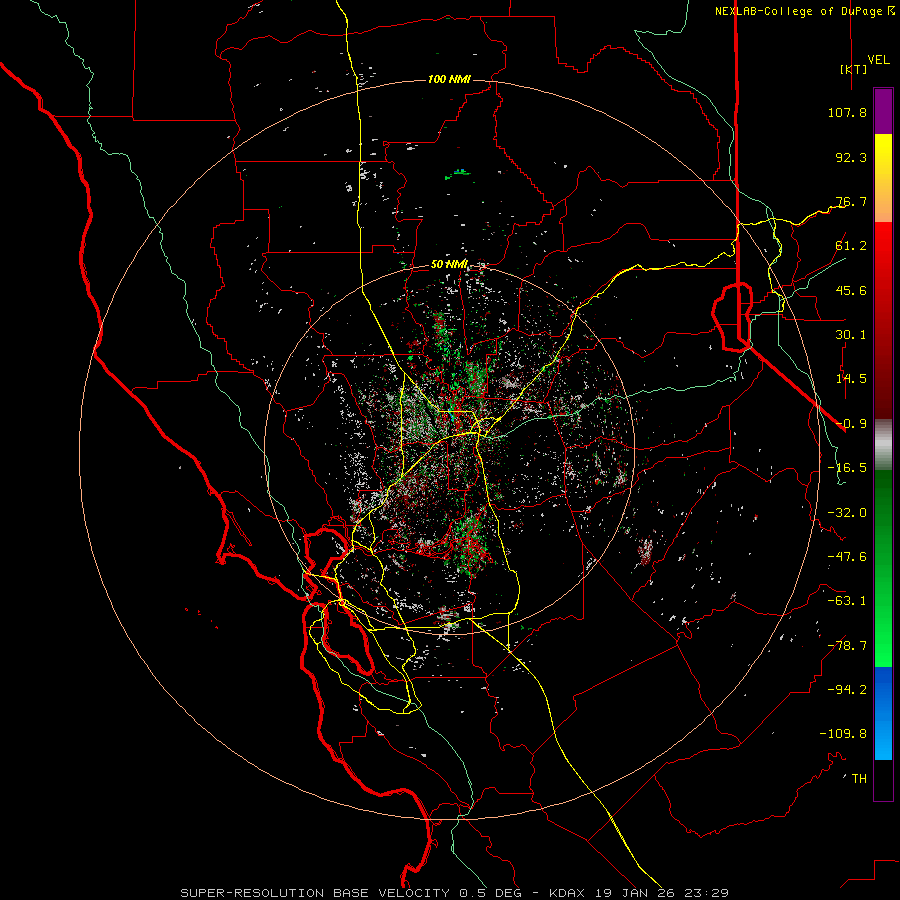900x900 pixels.
Task: Pick the yellow band on the color scale
Action: 883,155
